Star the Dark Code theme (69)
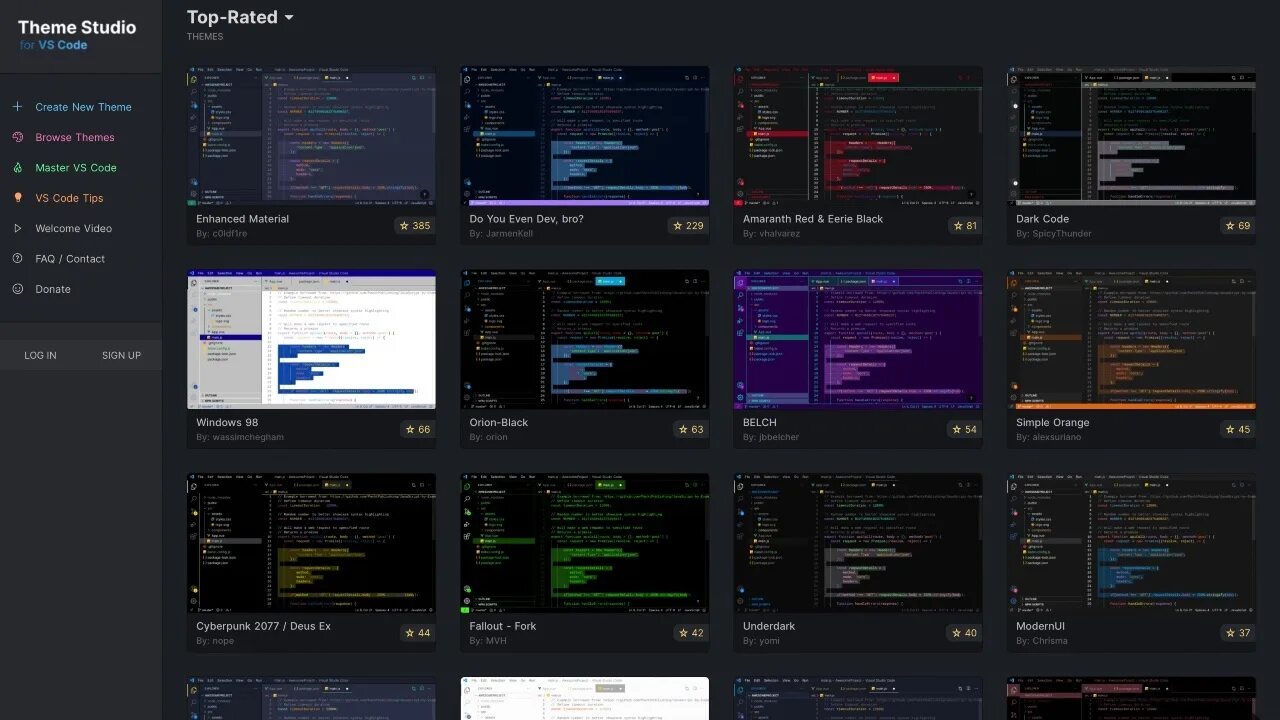The width and height of the screenshot is (1280, 720). click(1237, 226)
